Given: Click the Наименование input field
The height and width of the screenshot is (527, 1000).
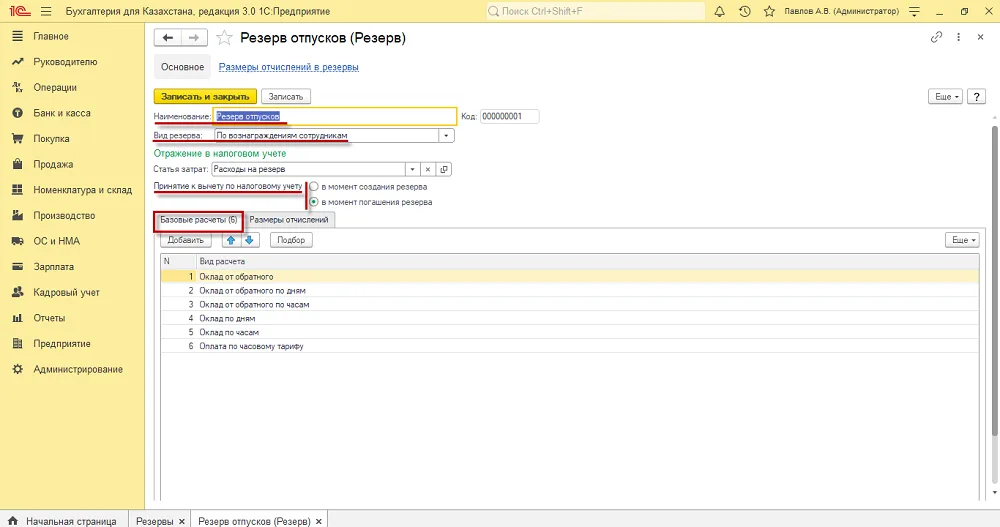Looking at the screenshot, I should [335, 116].
